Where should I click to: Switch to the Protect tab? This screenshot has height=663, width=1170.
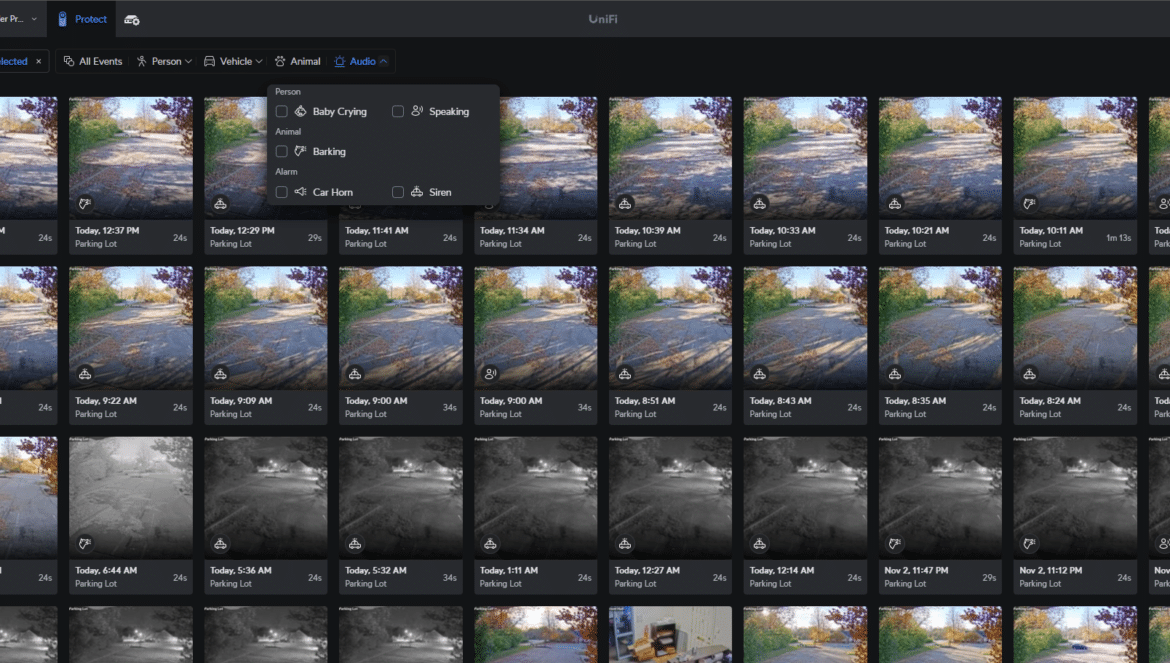click(x=82, y=19)
